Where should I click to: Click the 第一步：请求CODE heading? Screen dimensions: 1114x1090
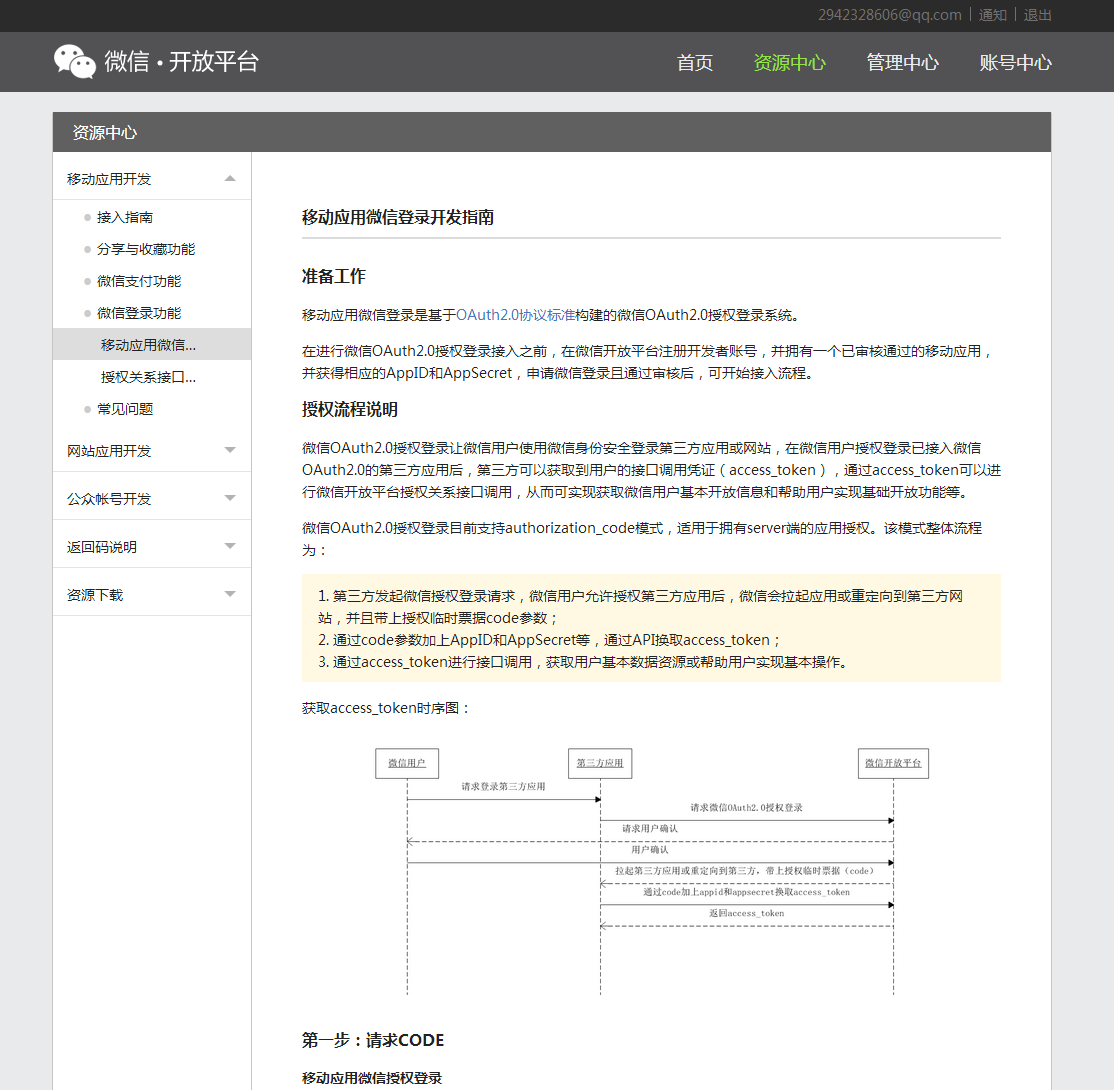[x=373, y=1040]
